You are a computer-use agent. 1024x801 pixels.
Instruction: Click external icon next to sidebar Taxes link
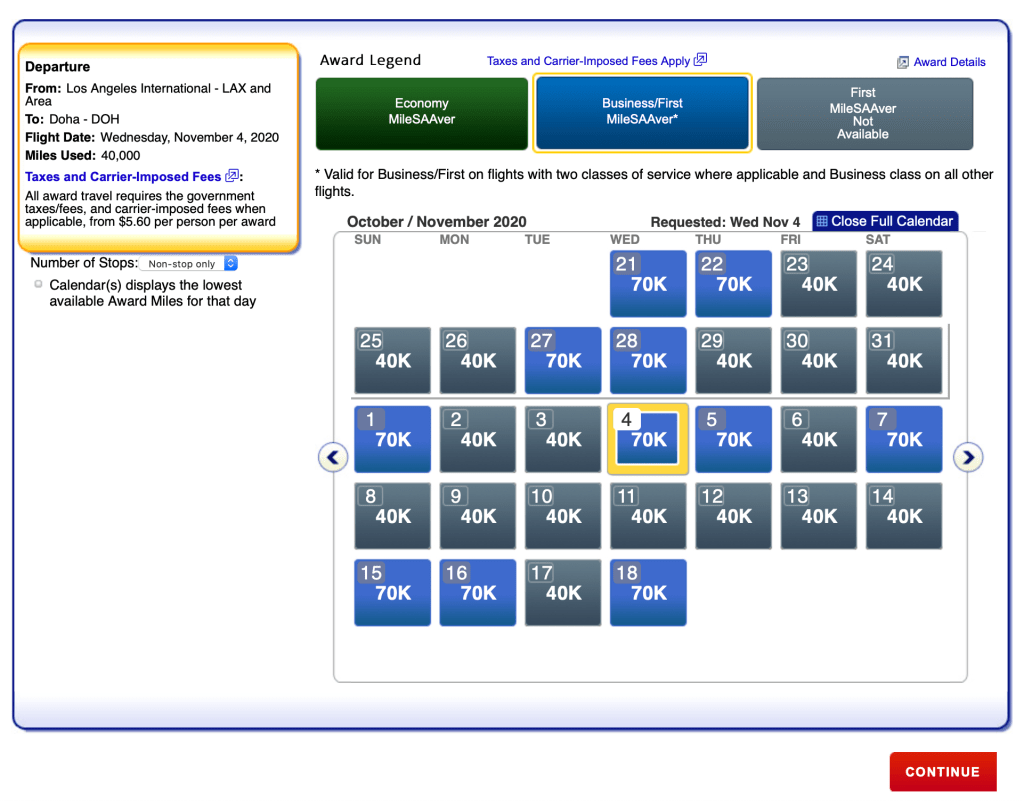pyautogui.click(x=232, y=176)
